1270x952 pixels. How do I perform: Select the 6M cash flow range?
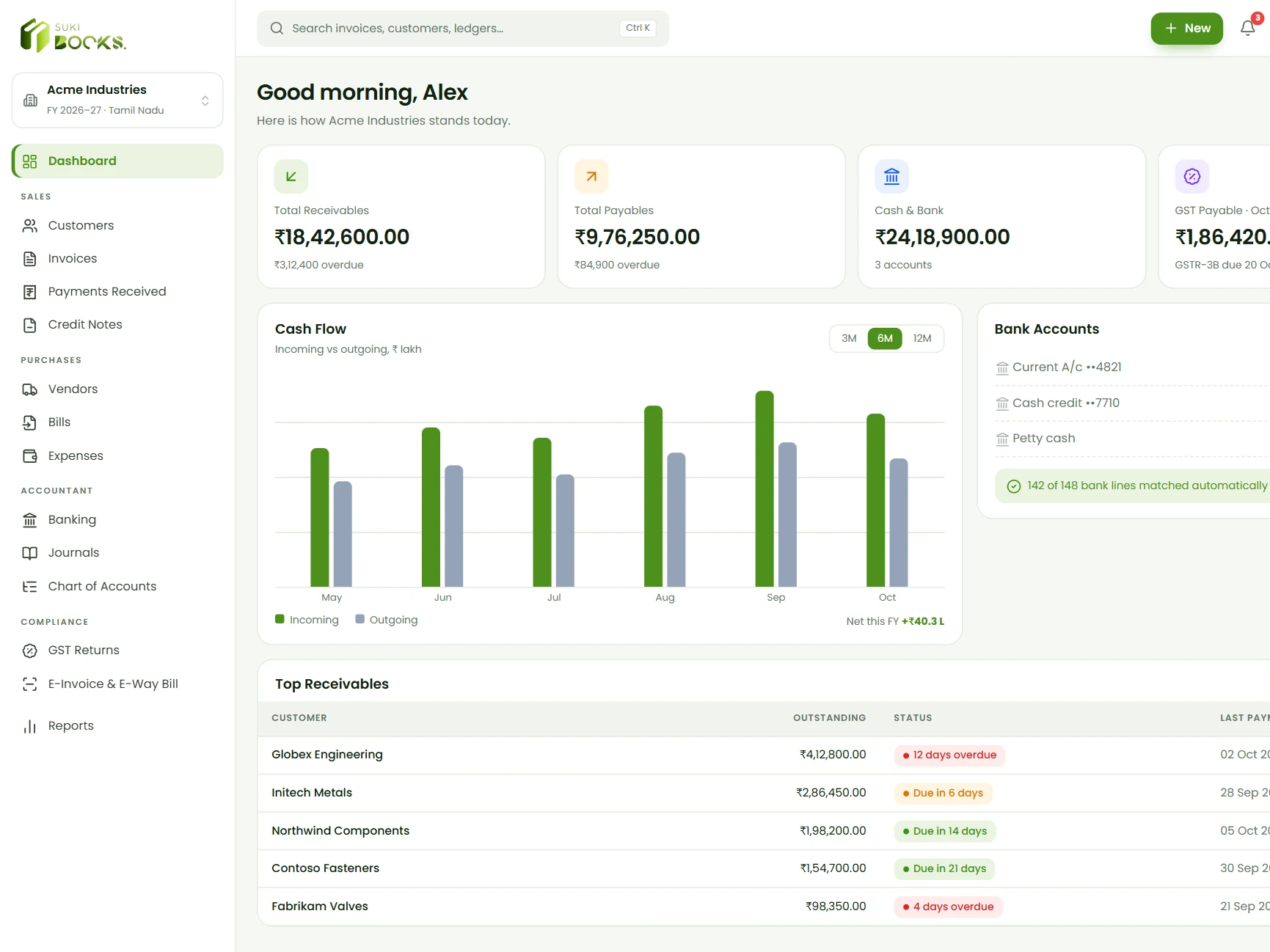(x=885, y=338)
